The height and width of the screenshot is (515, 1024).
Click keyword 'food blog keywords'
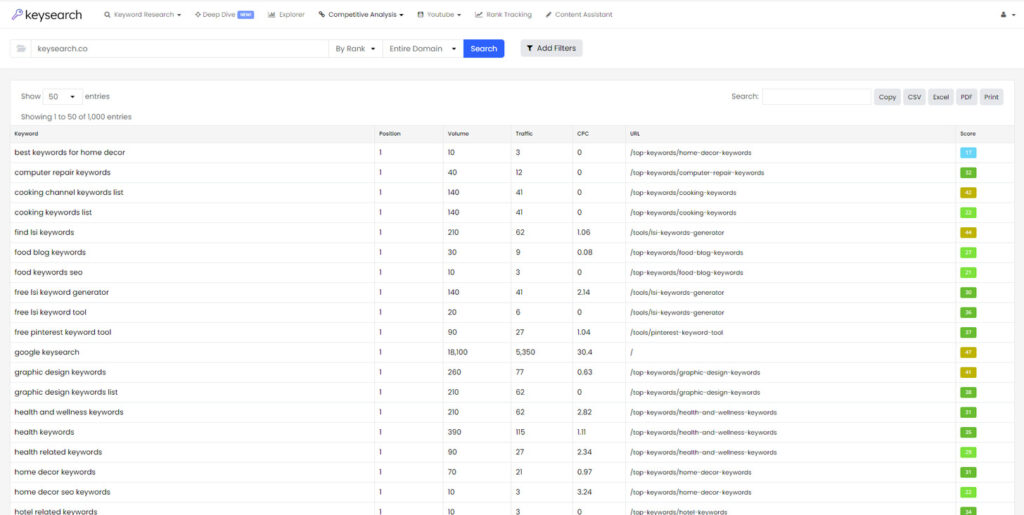[50, 252]
